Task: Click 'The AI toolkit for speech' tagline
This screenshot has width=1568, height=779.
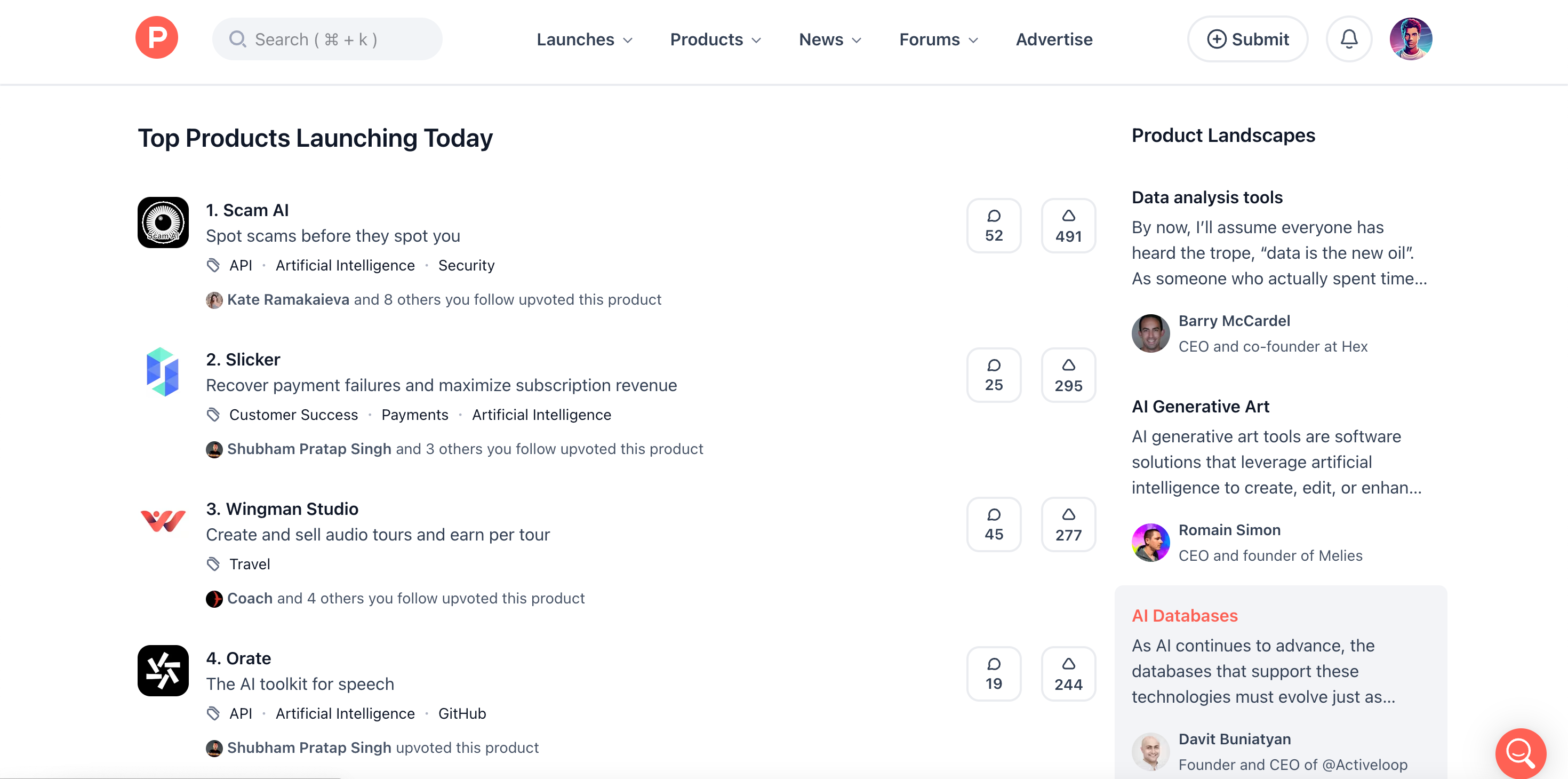Action: [x=300, y=684]
